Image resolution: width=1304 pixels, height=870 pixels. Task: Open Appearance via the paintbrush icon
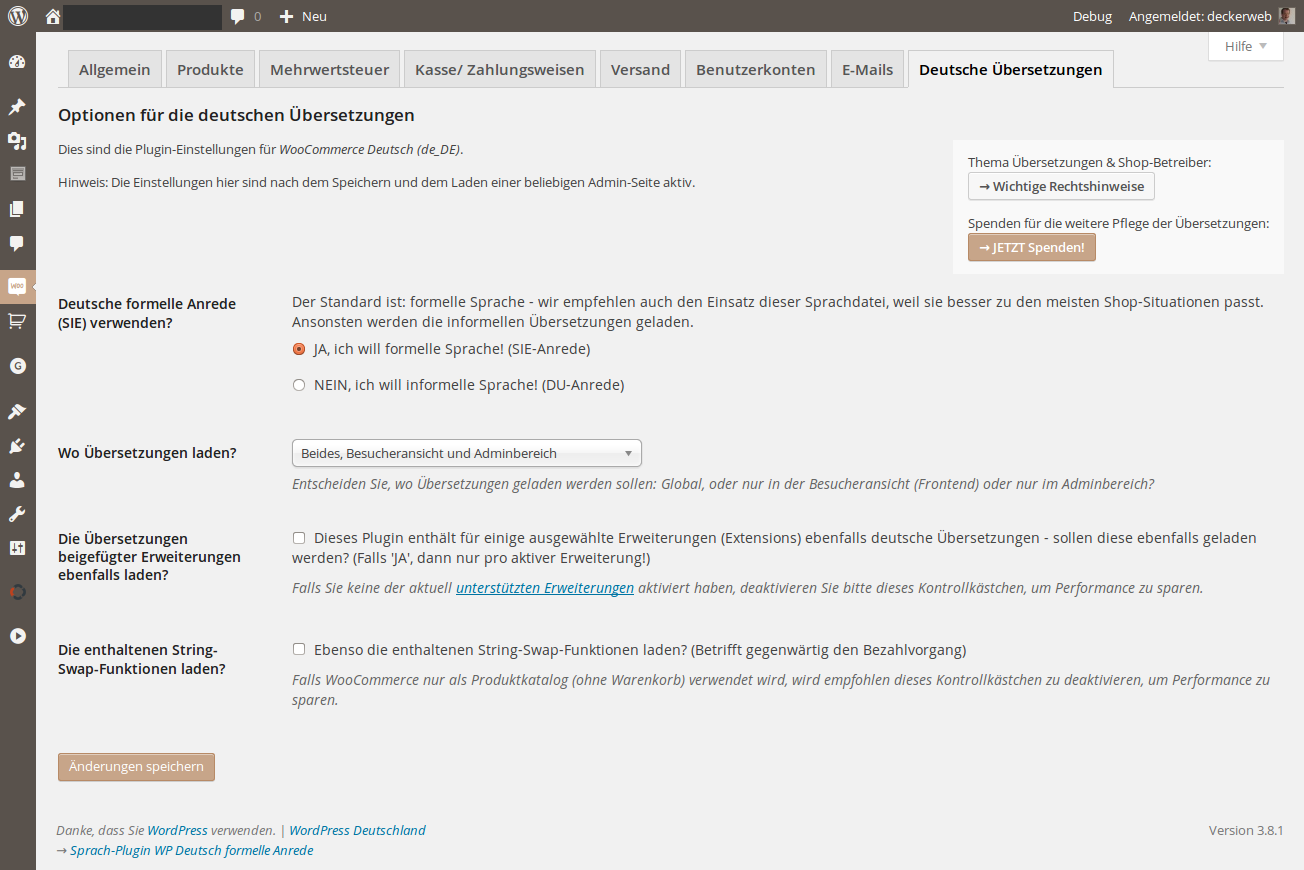[17, 411]
